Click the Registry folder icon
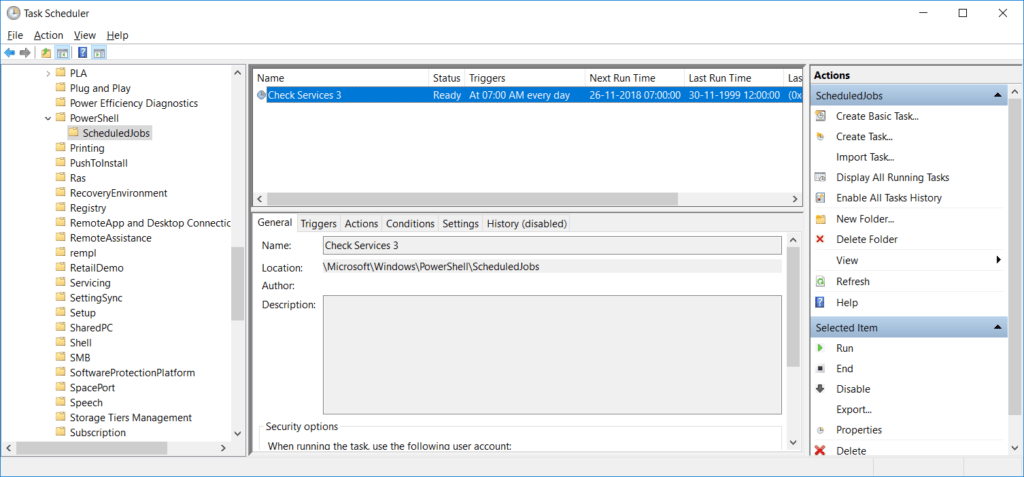1024x477 pixels. click(x=61, y=208)
